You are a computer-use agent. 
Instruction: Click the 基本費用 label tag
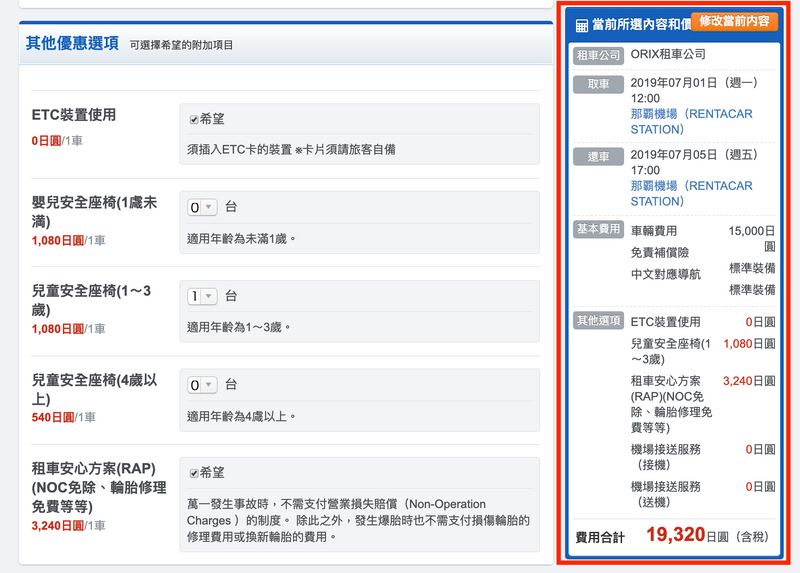(598, 229)
